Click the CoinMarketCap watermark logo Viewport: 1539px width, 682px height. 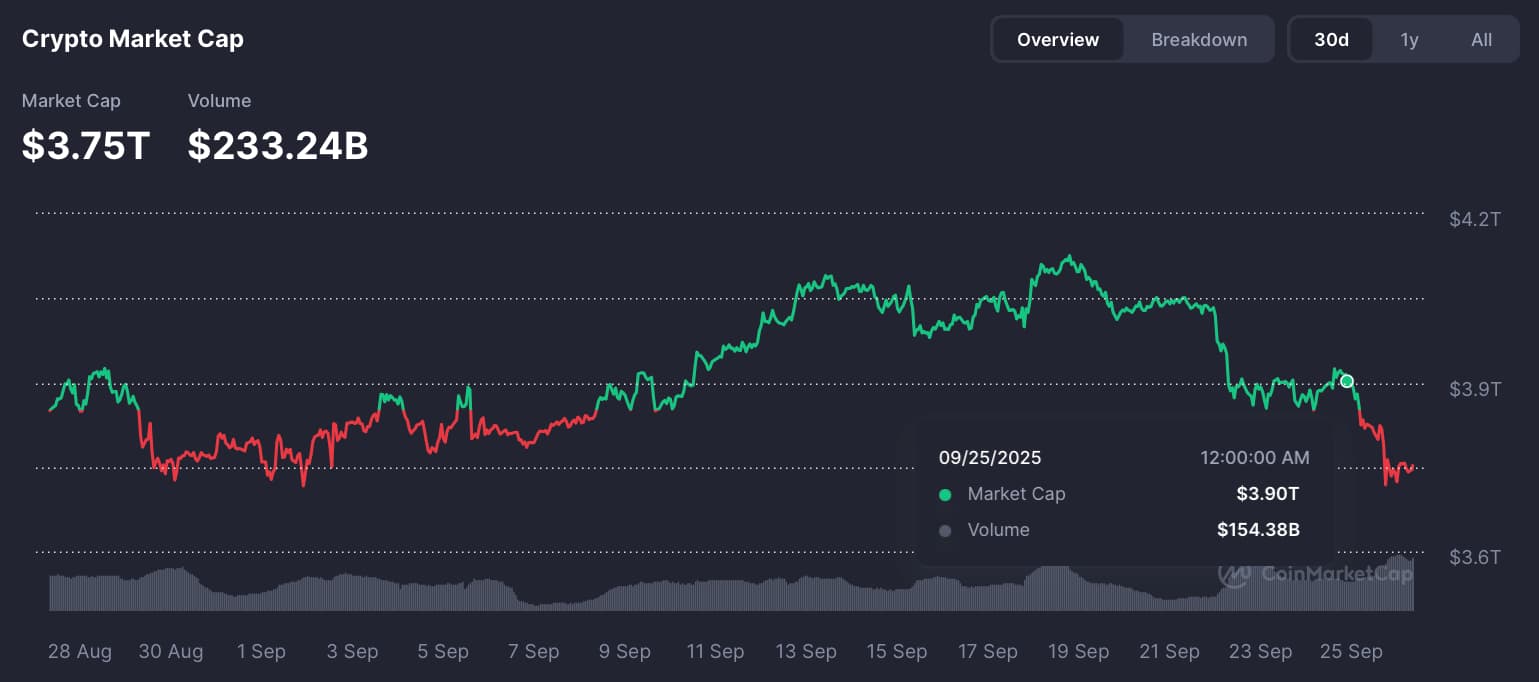(1315, 574)
